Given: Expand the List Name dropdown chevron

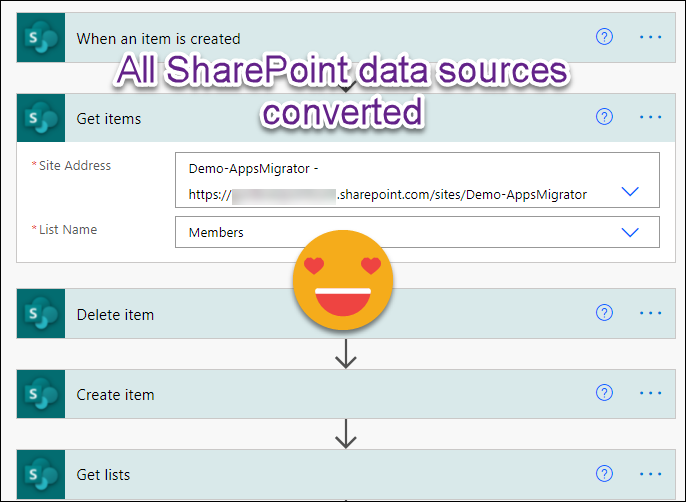Looking at the screenshot, I should pos(630,232).
